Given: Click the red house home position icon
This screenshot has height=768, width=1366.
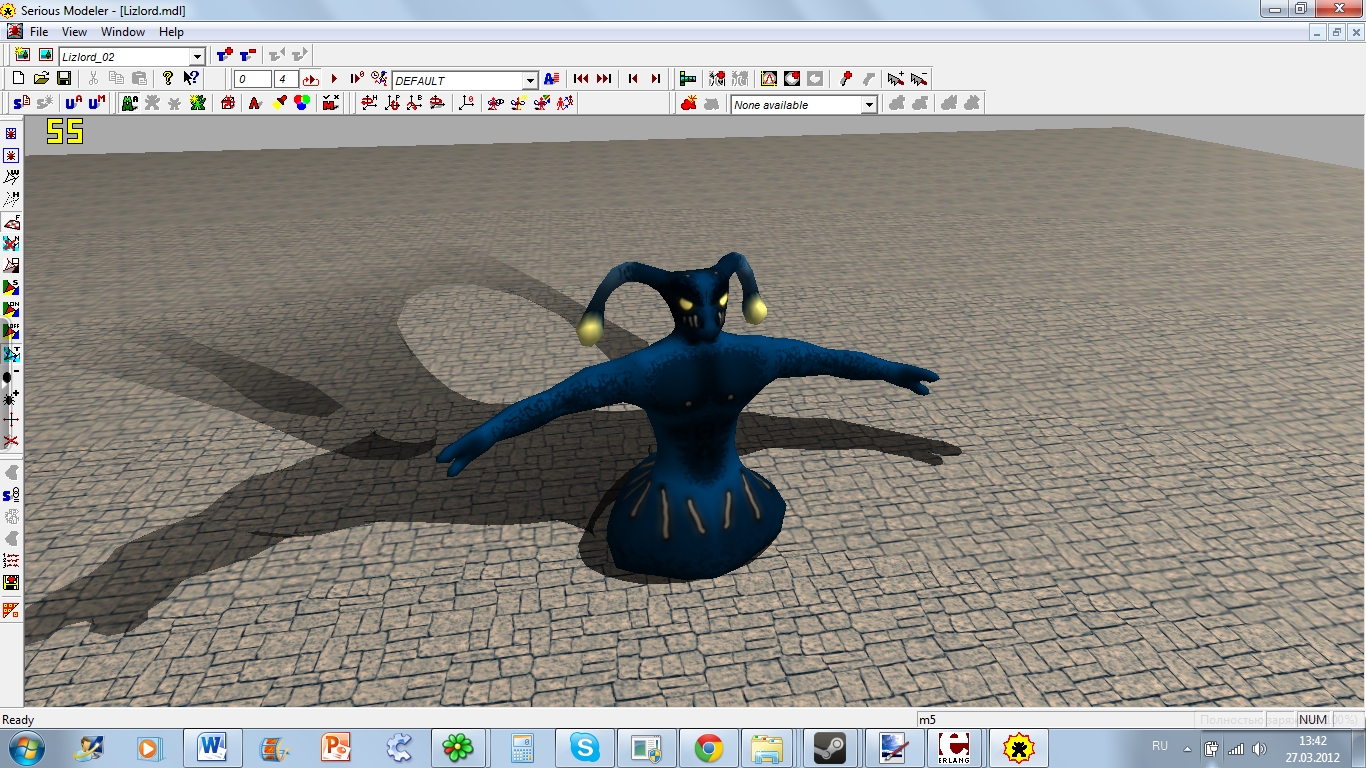Looking at the screenshot, I should pyautogui.click(x=228, y=103).
